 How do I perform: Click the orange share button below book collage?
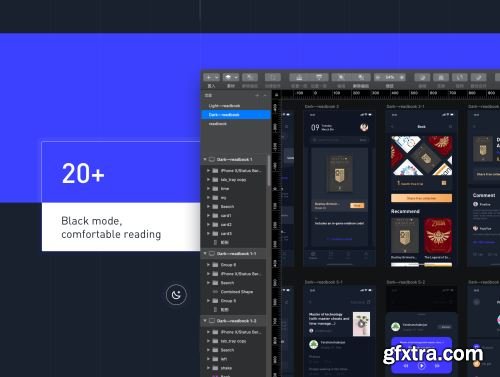421,198
